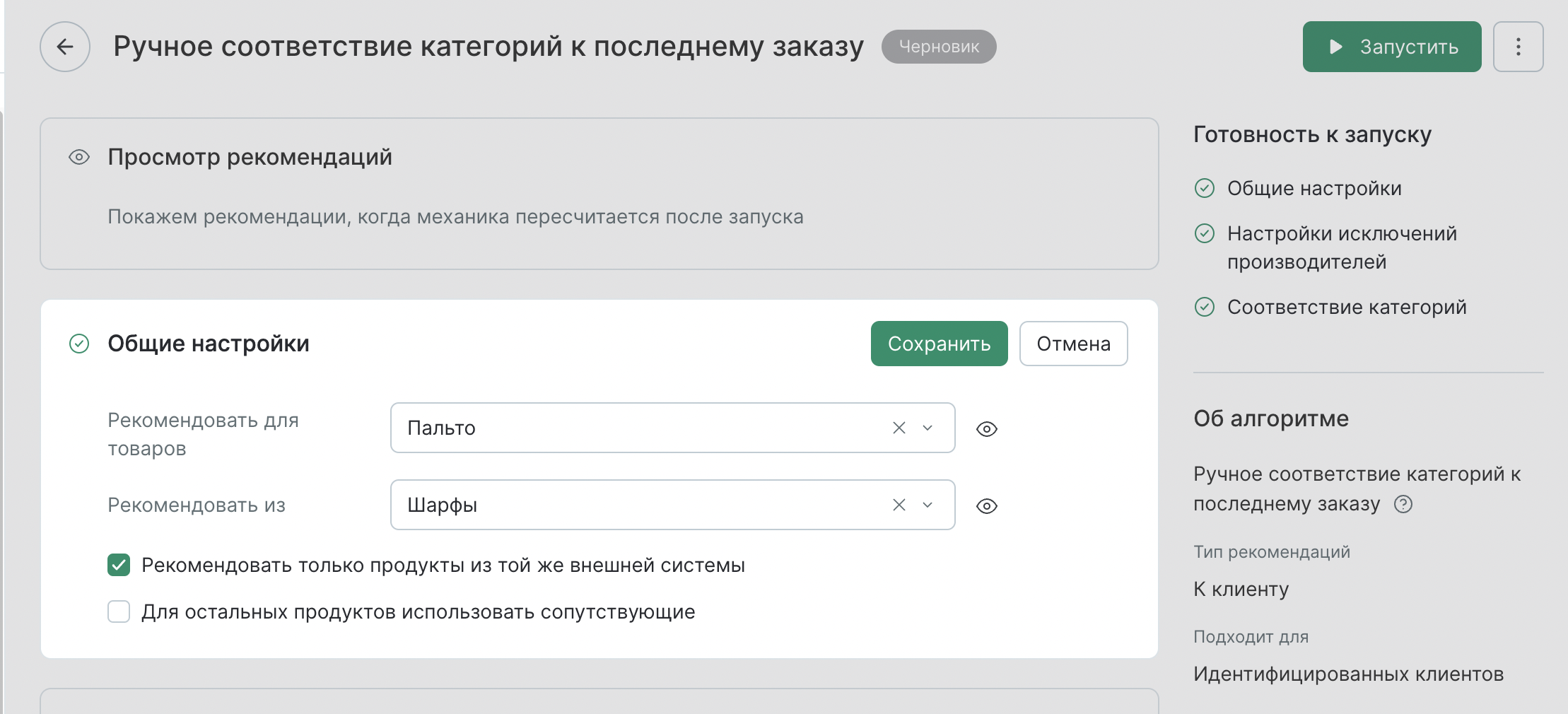The width and height of the screenshot is (1568, 714).
Task: Open help question mark about the algorithm
Action: coord(1403,504)
